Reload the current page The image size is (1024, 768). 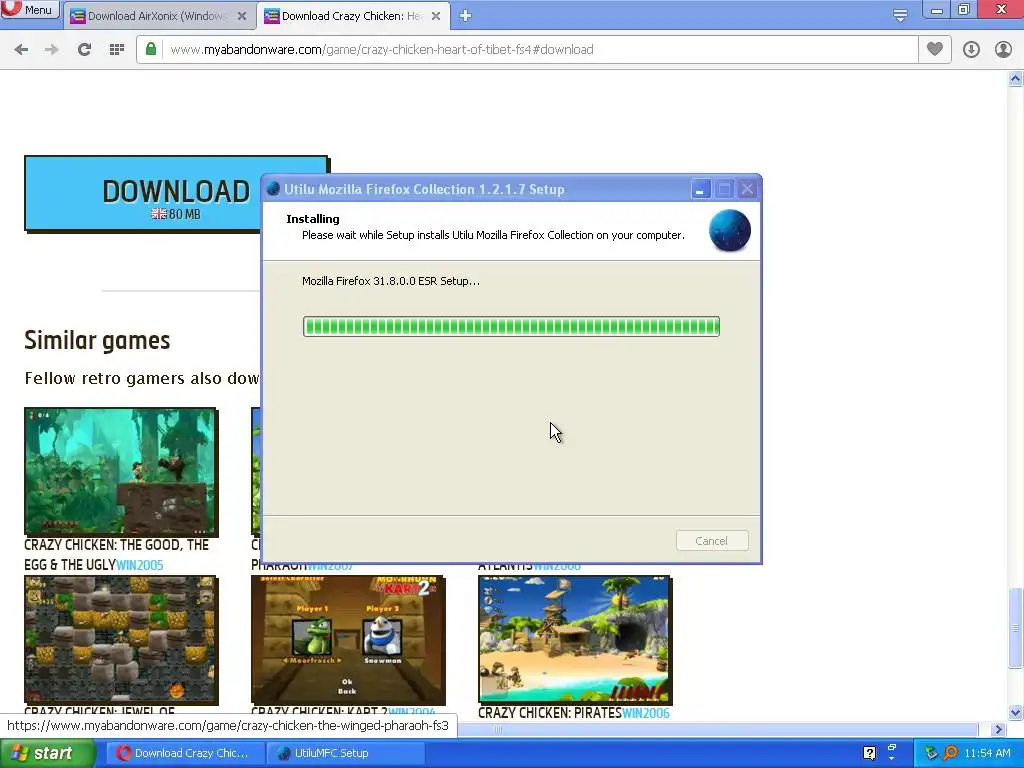point(84,50)
